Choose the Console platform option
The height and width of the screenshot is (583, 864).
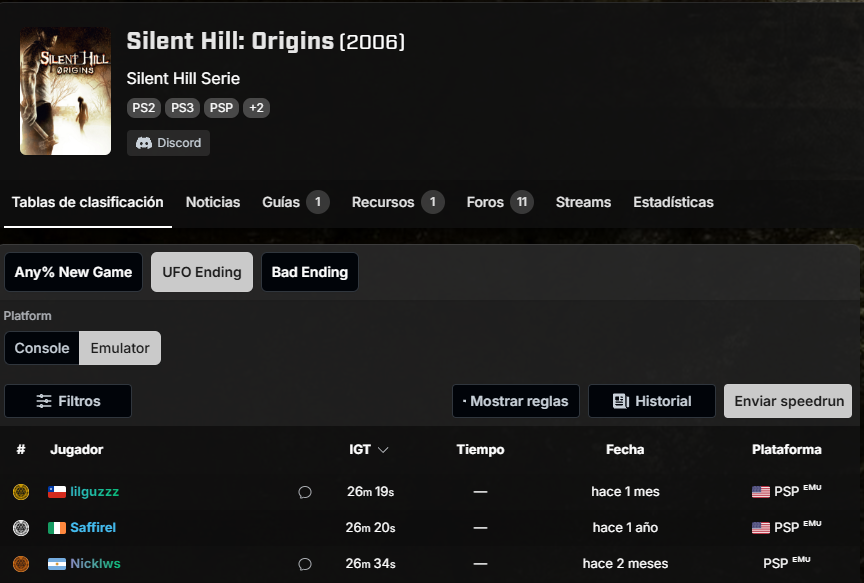42,348
